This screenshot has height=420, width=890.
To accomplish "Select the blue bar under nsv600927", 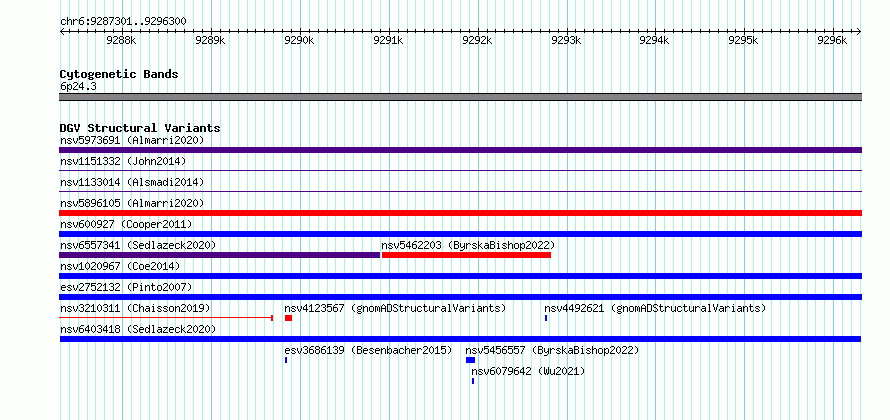I will 460,234.
